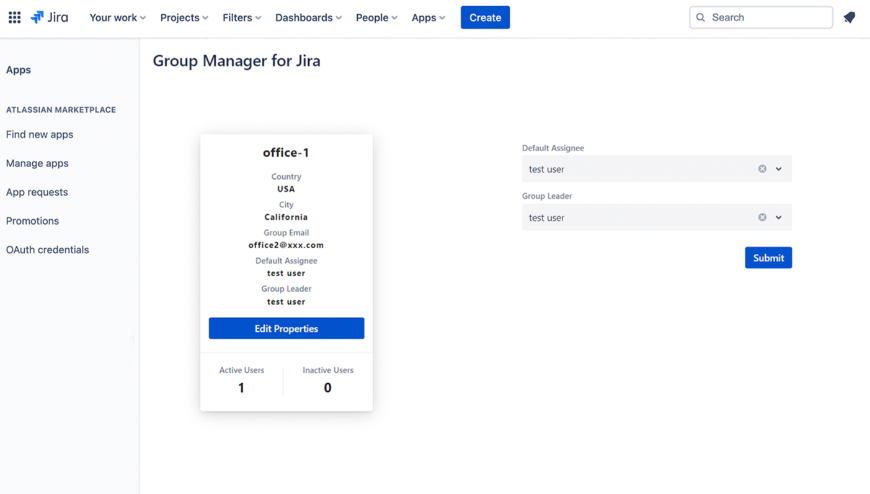Click the Group Manager for Jira heading
The image size is (870, 494).
236,61
